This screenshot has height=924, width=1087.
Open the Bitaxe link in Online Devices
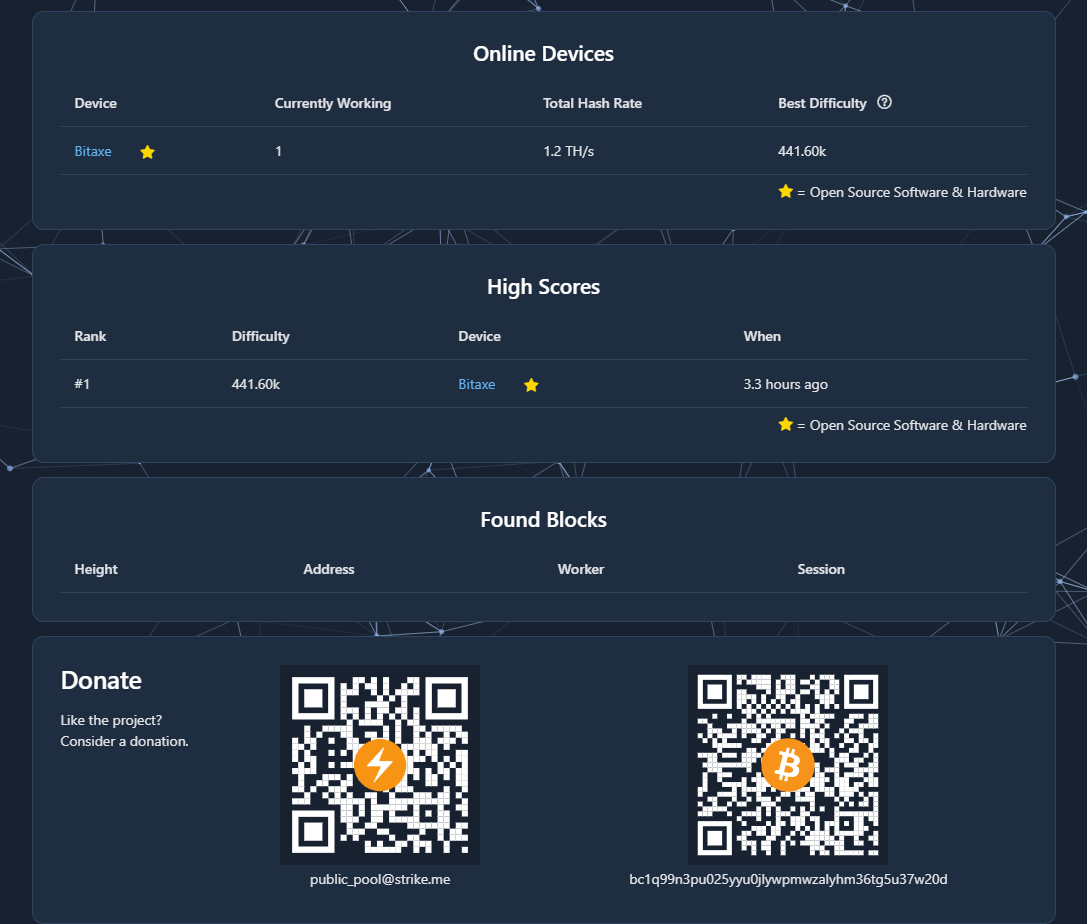click(93, 151)
